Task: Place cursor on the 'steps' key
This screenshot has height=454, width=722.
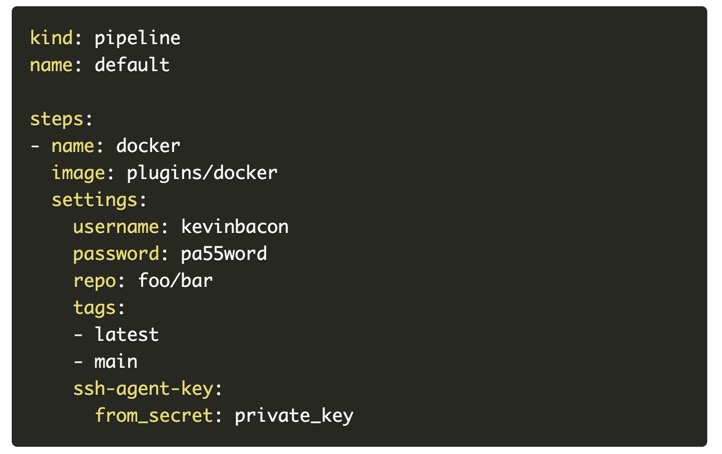Action: coord(56,119)
